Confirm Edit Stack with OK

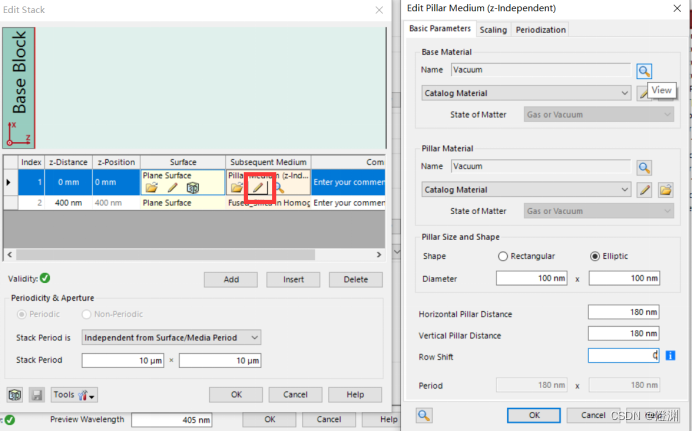coord(236,394)
